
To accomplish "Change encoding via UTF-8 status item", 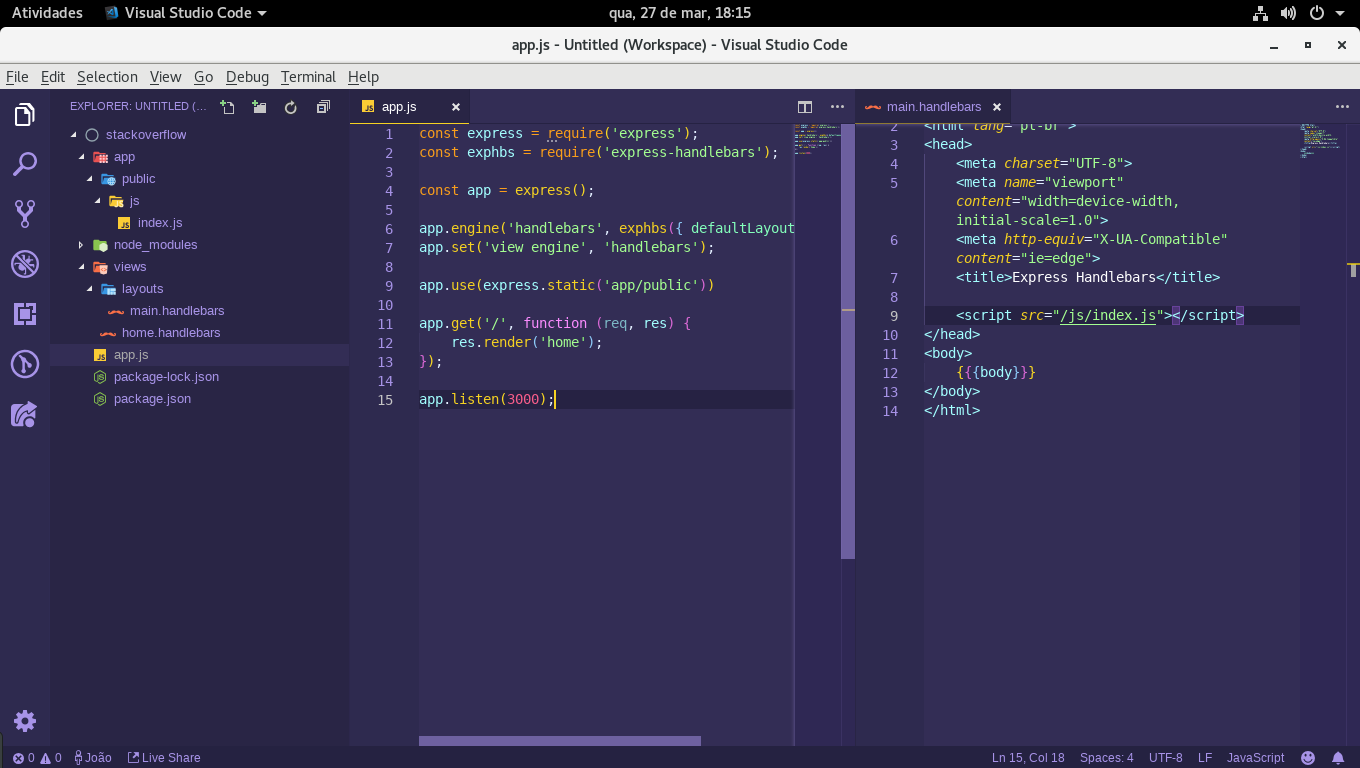I will coord(1166,758).
